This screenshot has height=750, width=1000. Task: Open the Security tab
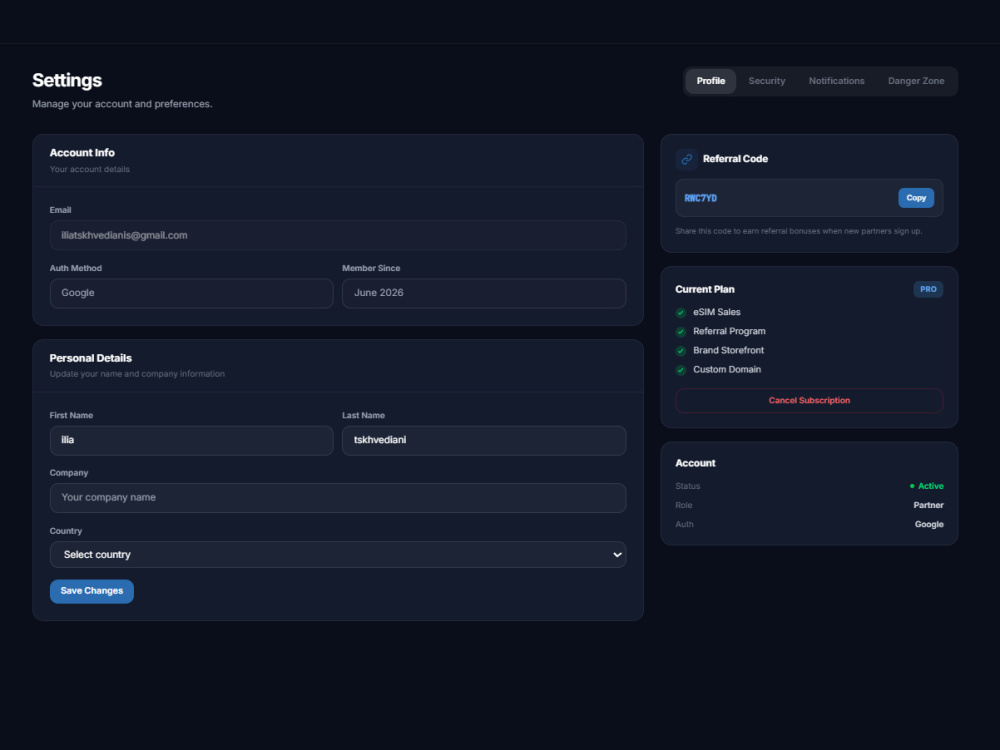point(767,81)
